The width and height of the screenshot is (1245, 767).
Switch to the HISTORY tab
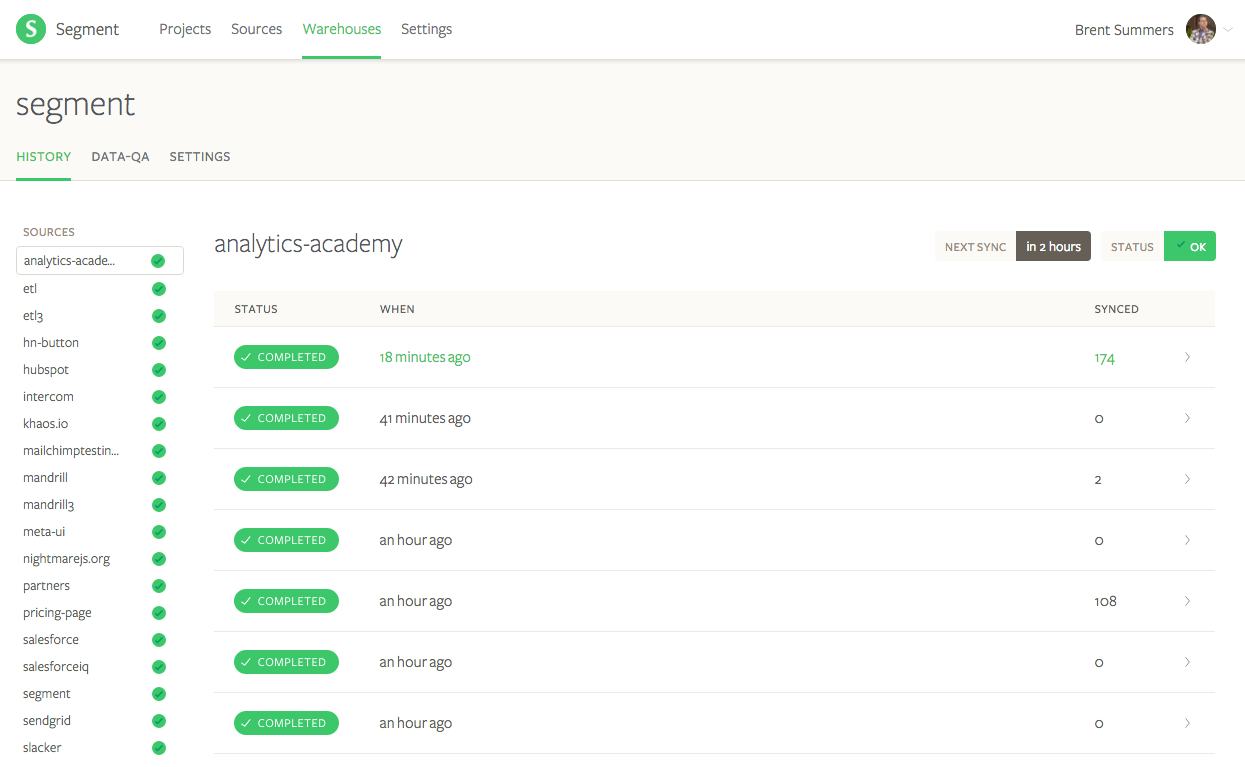[x=44, y=157]
